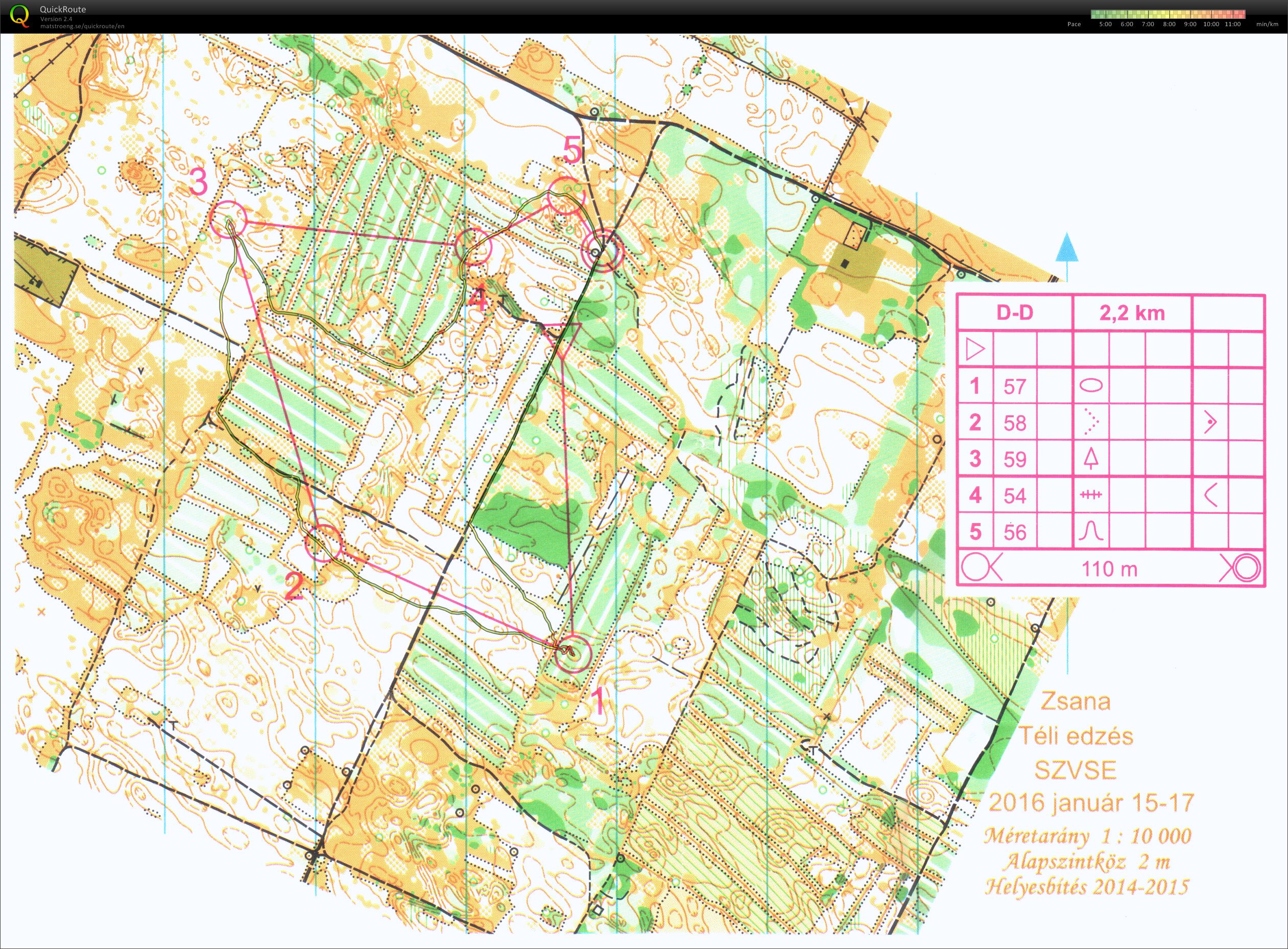
Task: Click the Helyesbítés 2014-2015 text
Action: [x=1087, y=887]
